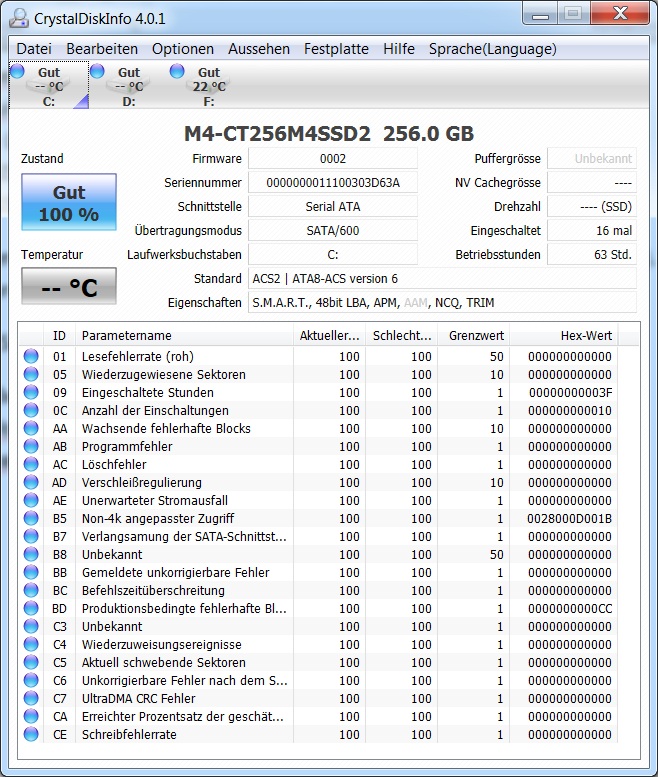Select the UltraDMA CRC Fehler text
This screenshot has width=658, height=777.
point(139,698)
